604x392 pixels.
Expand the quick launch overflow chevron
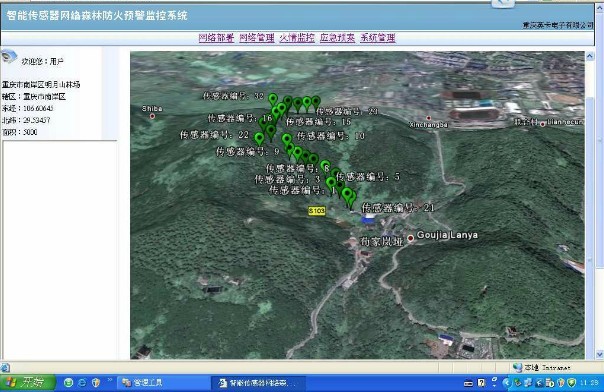(x=109, y=380)
